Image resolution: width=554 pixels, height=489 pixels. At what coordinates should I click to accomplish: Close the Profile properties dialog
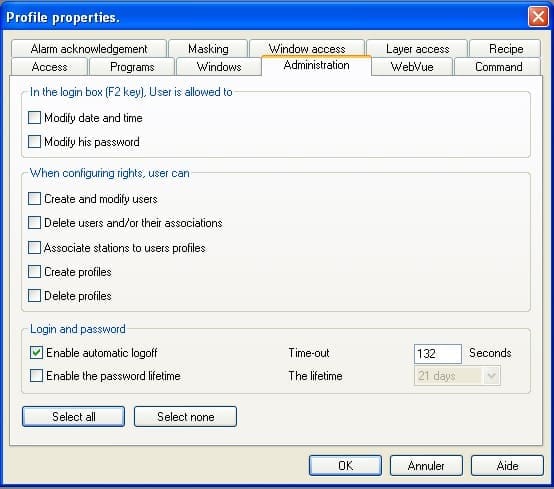[538, 16]
